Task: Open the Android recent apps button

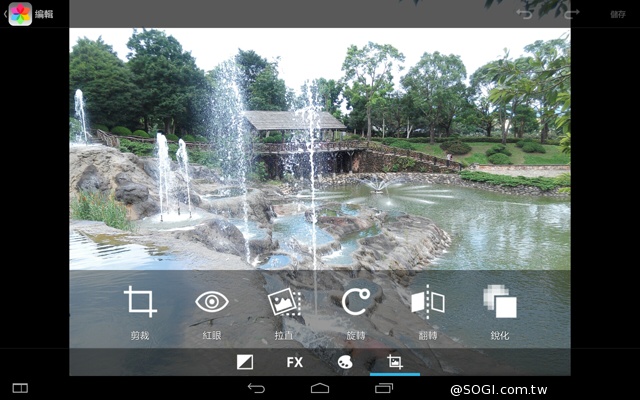Action: (384, 388)
